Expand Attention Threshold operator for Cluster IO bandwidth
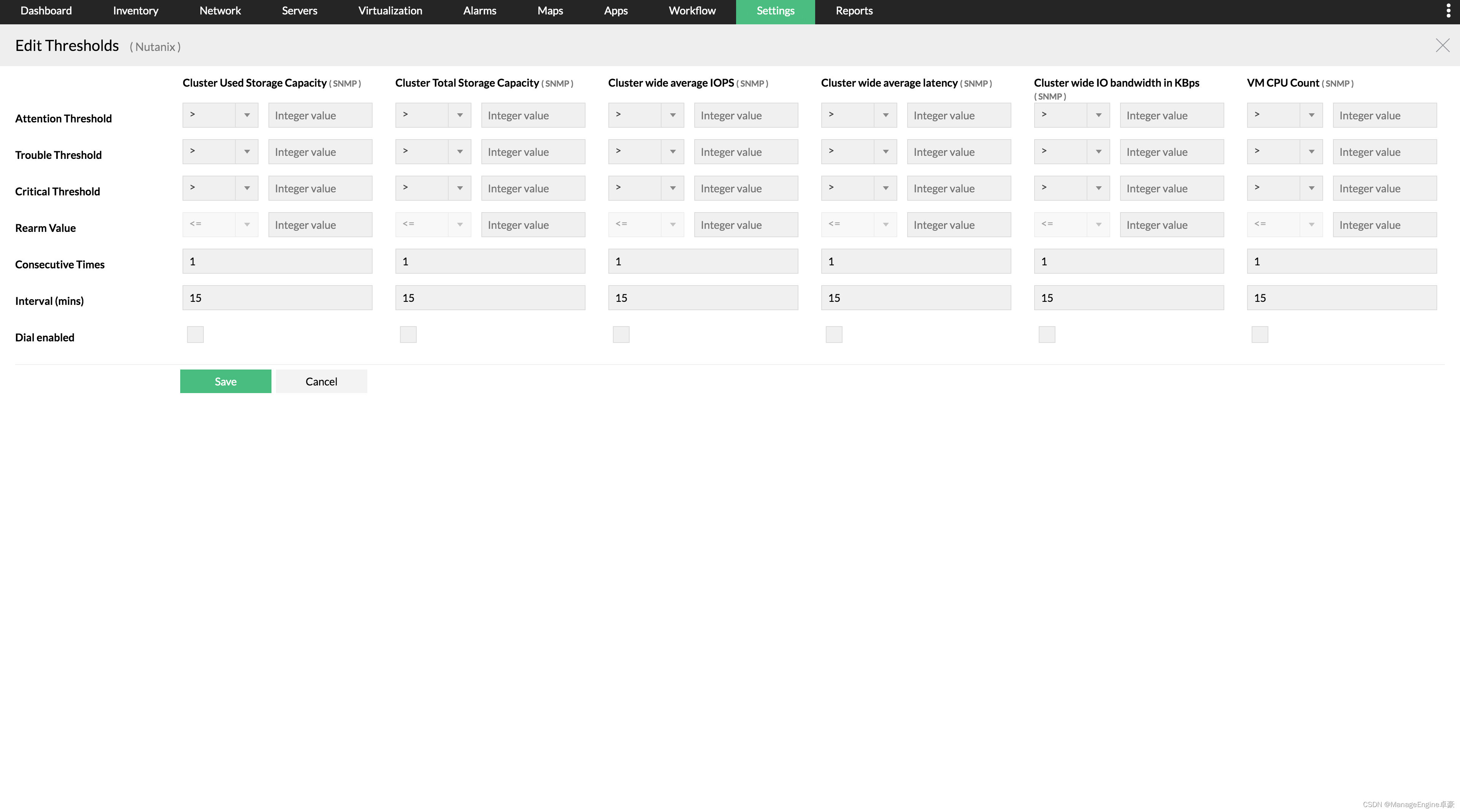This screenshot has width=1460, height=812. 1071,115
